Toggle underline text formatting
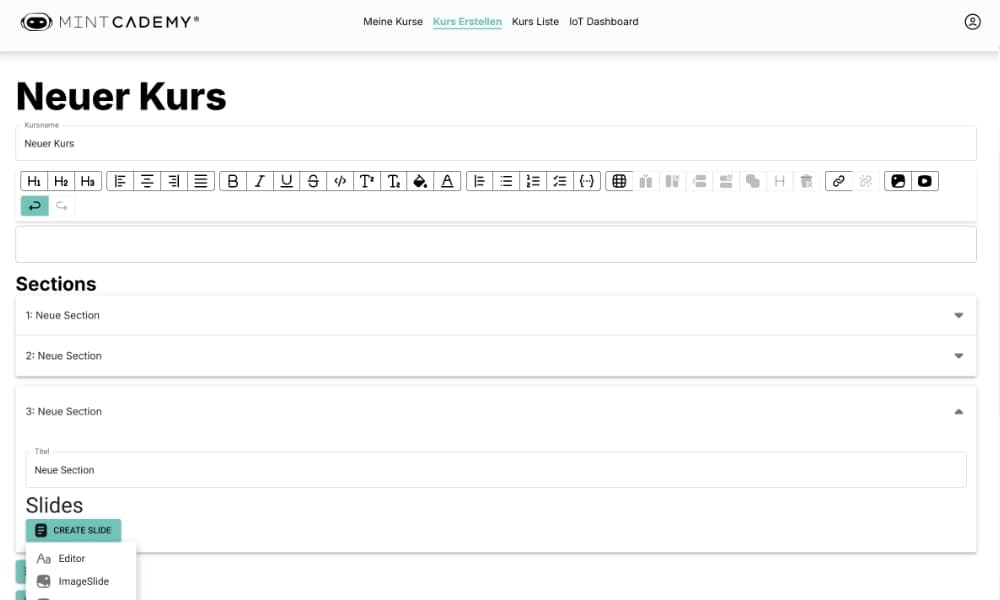The width and height of the screenshot is (1000, 600). [287, 181]
